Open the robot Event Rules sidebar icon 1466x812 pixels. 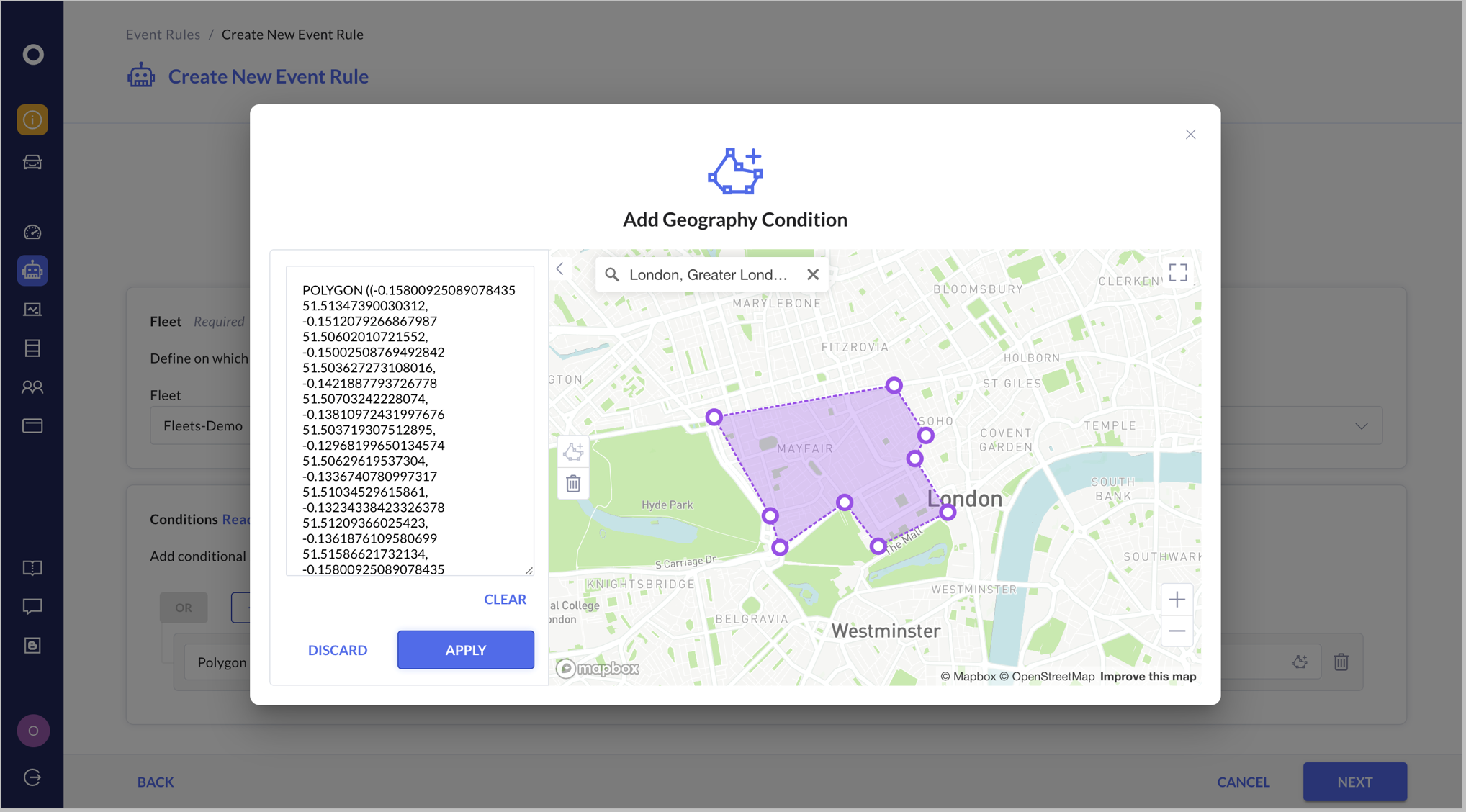click(32, 271)
